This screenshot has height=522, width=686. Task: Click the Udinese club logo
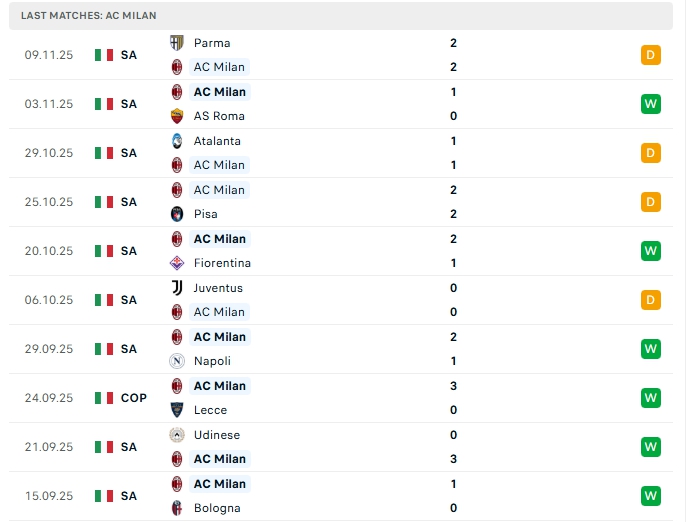(177, 435)
